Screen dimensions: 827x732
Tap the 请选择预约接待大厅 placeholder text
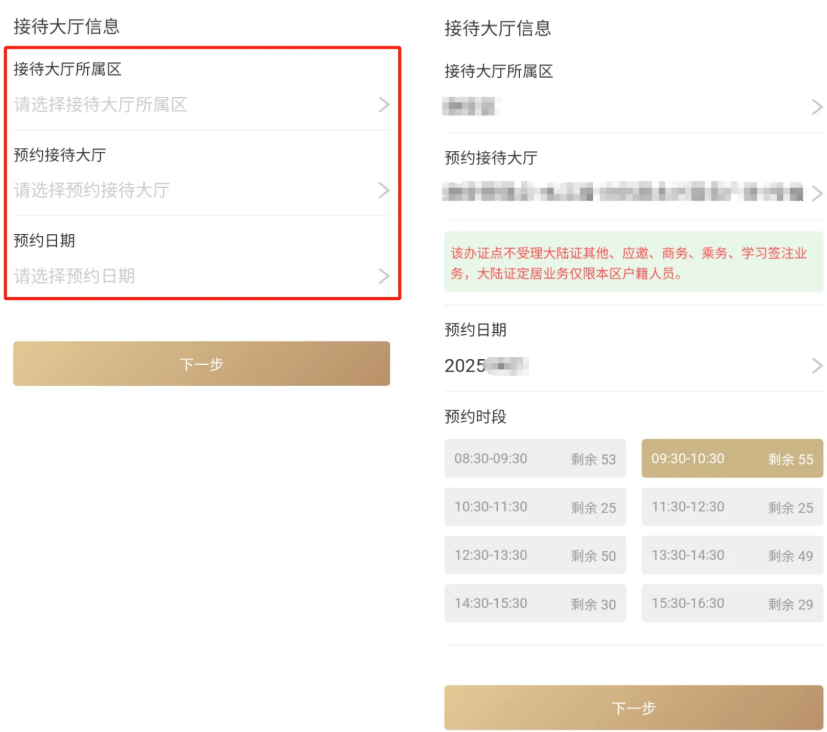click(x=92, y=190)
